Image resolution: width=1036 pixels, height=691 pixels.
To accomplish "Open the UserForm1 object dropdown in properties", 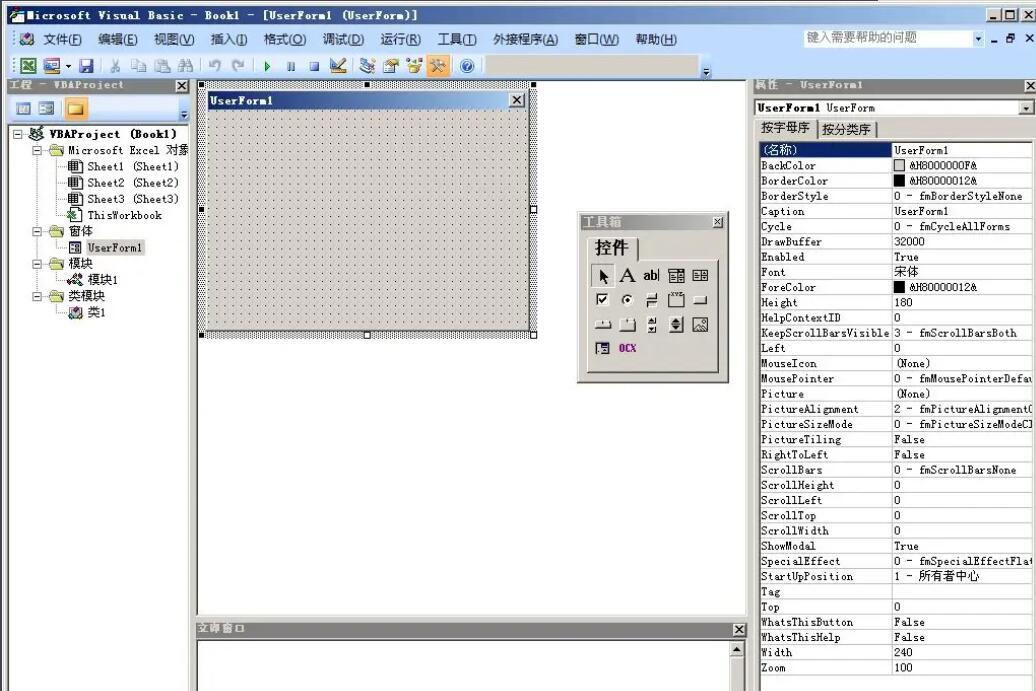I will click(x=1025, y=108).
